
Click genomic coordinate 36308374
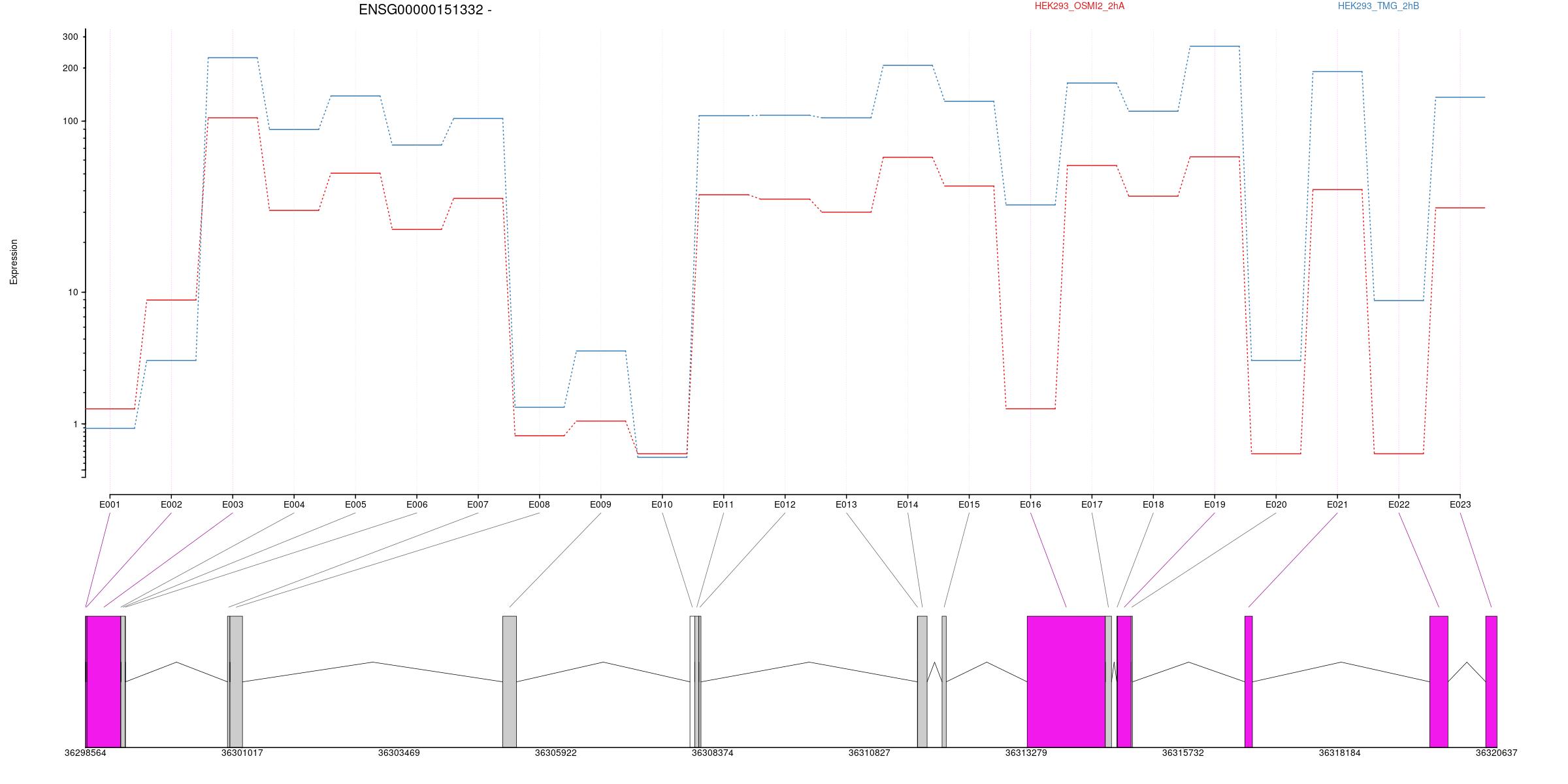point(712,753)
